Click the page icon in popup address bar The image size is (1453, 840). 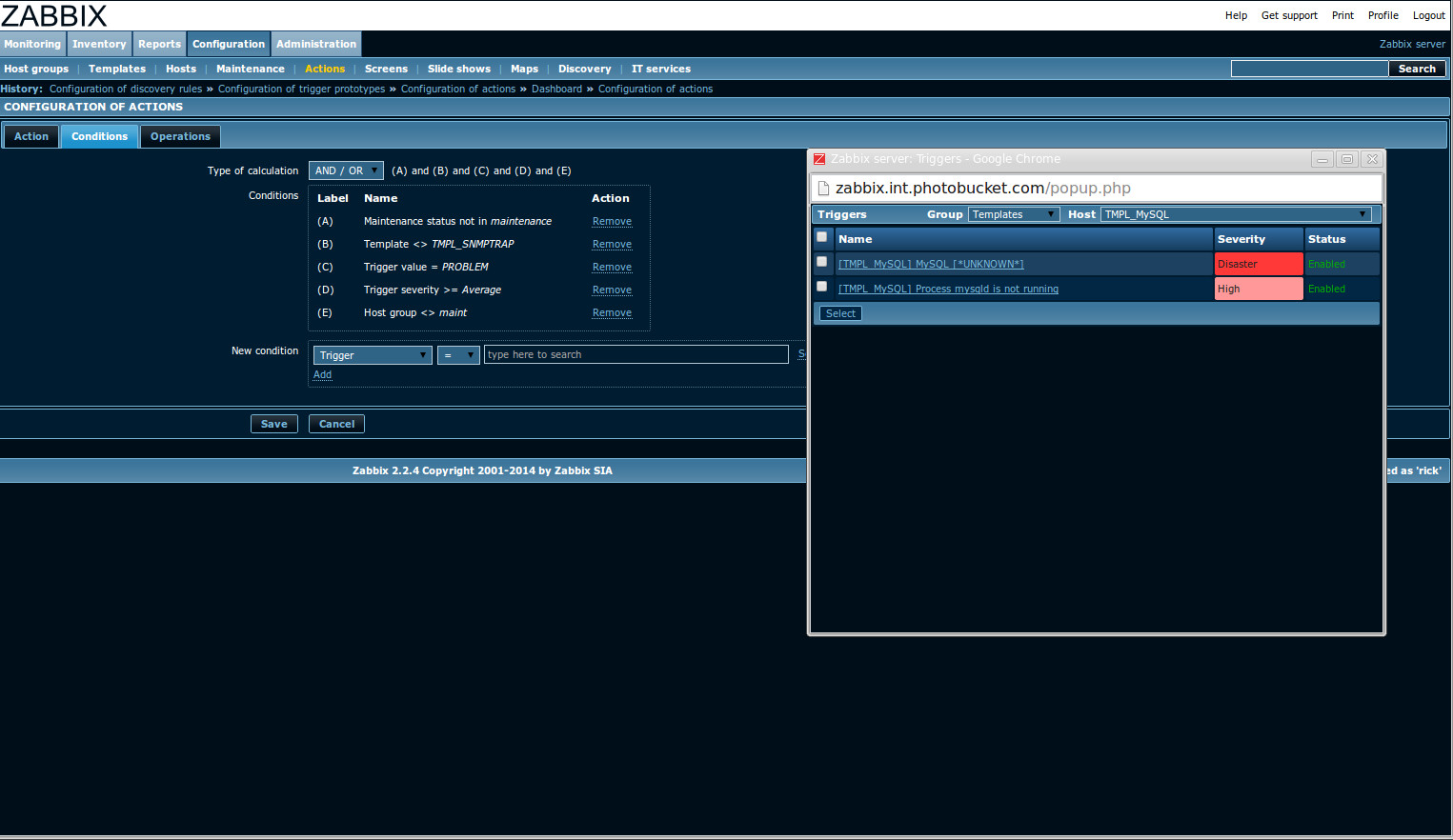pos(824,189)
